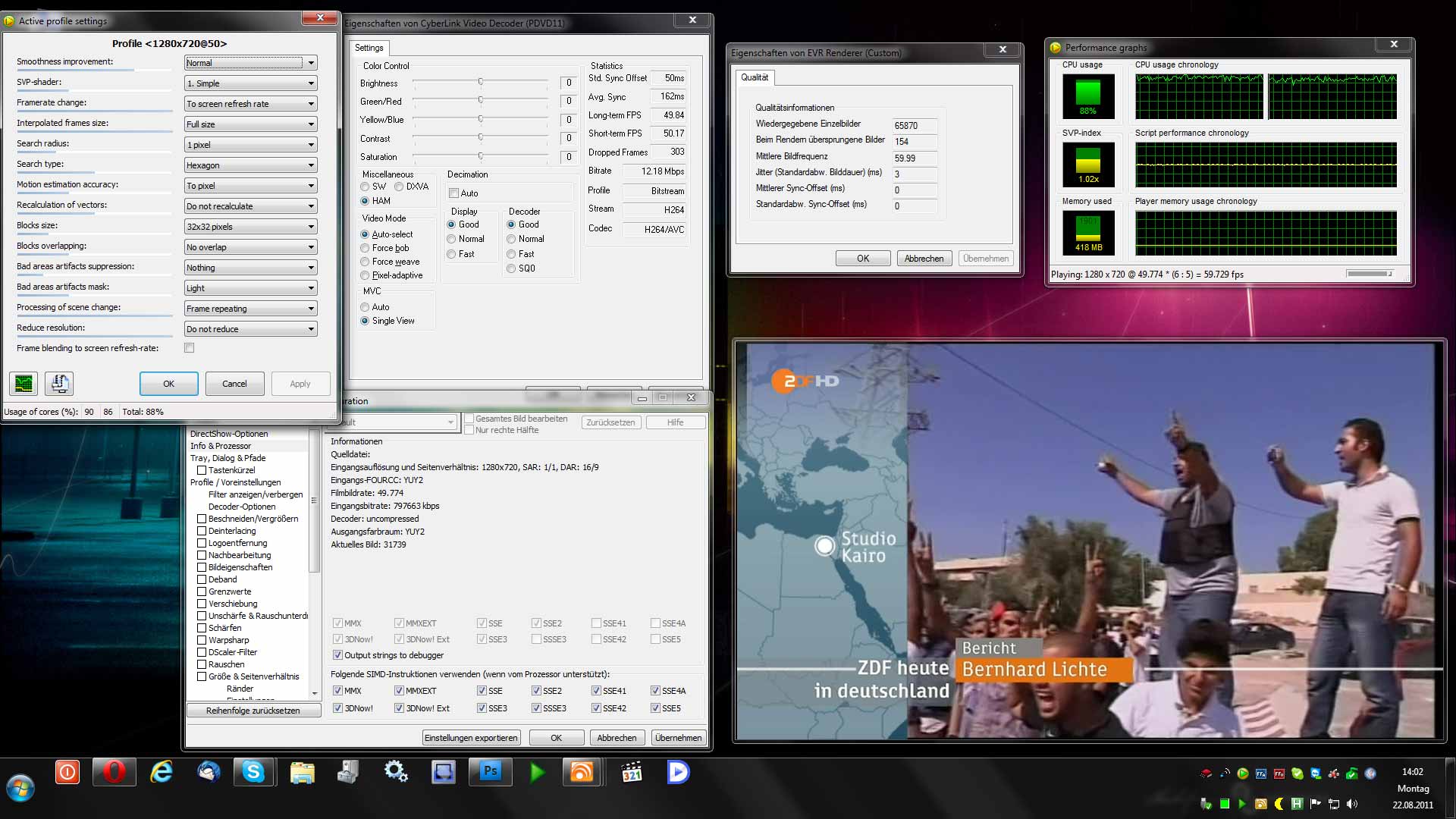Click the profile save/export icon next to the graph icon
The width and height of the screenshot is (1456, 819).
point(59,384)
